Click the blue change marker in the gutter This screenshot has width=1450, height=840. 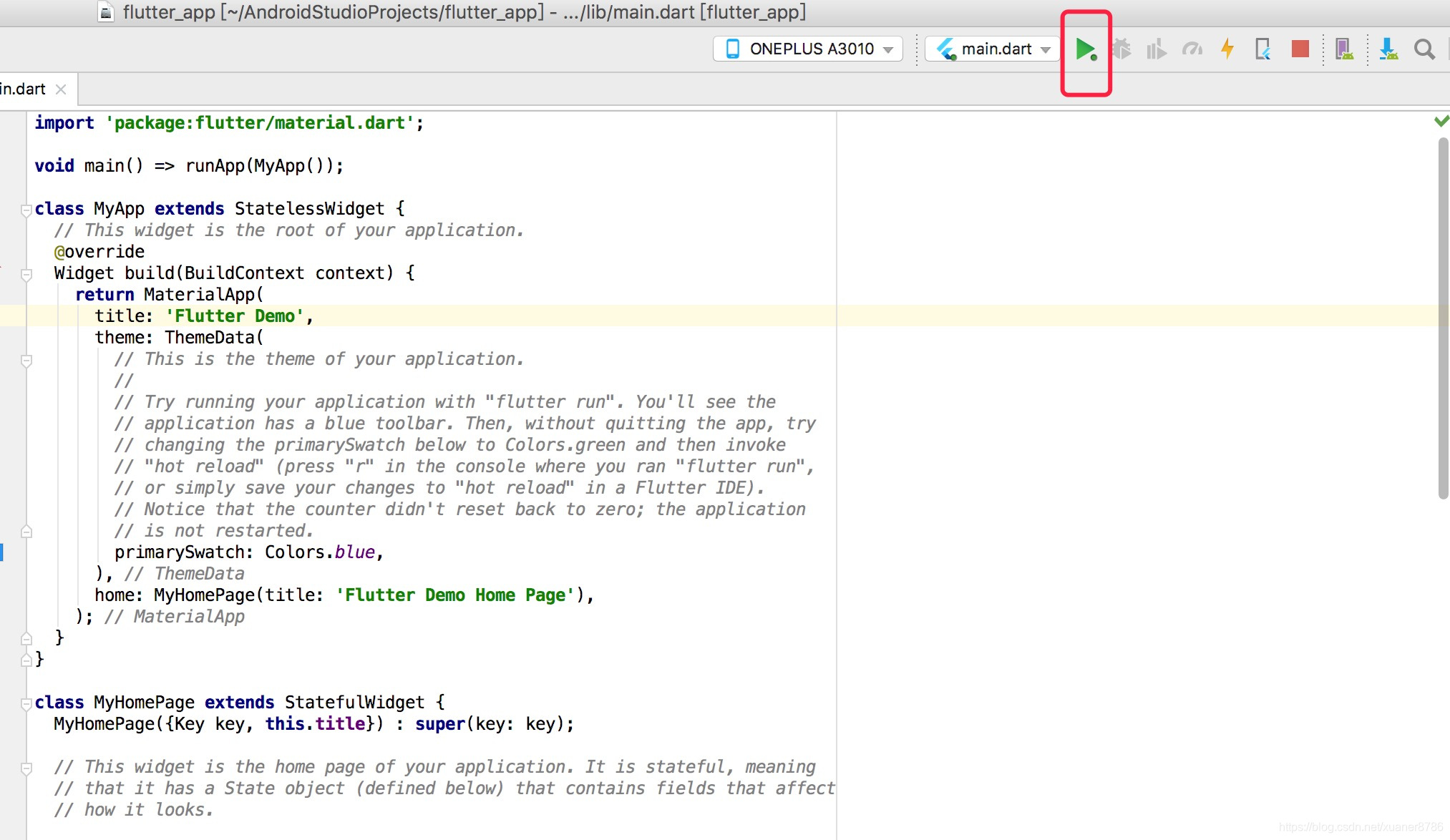click(2, 552)
